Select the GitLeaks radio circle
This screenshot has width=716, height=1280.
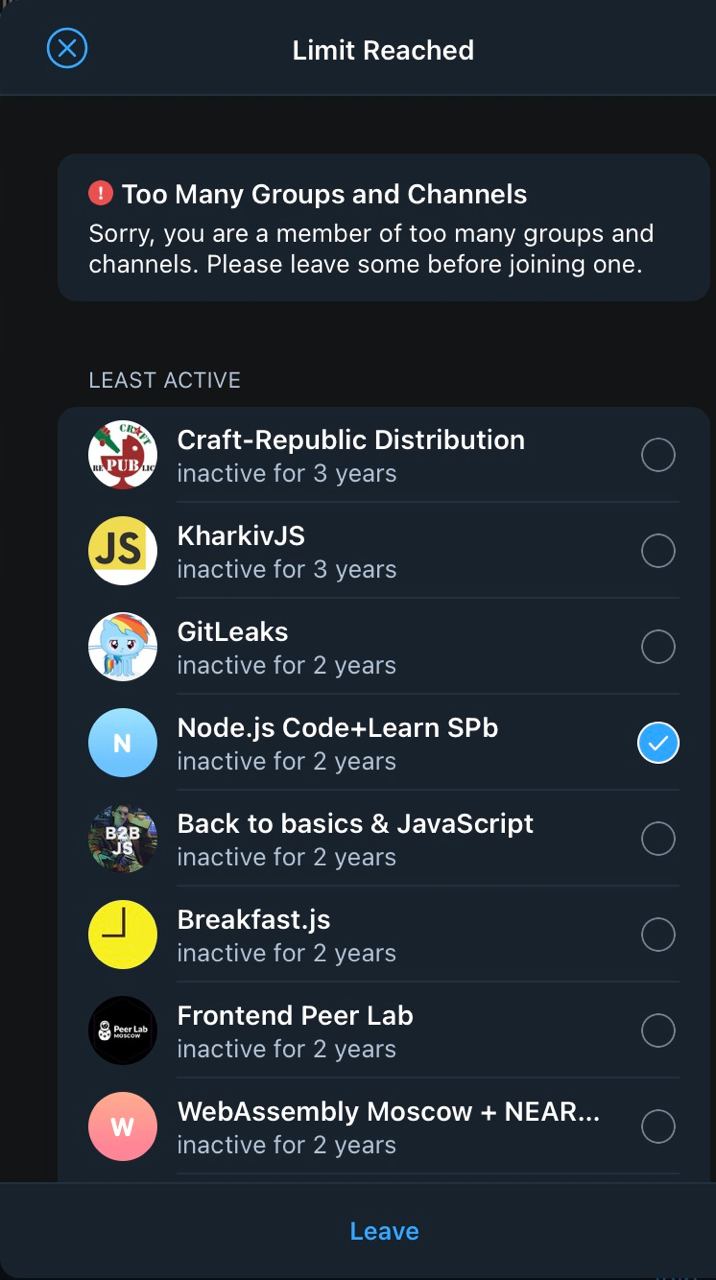click(x=658, y=647)
